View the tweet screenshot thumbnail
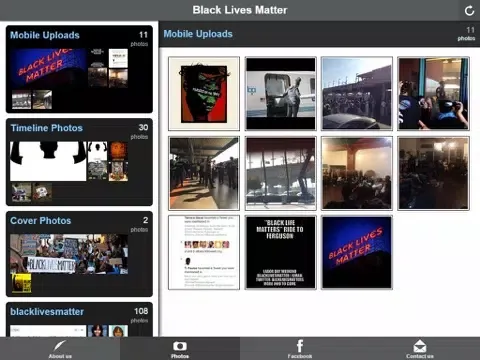 204,252
